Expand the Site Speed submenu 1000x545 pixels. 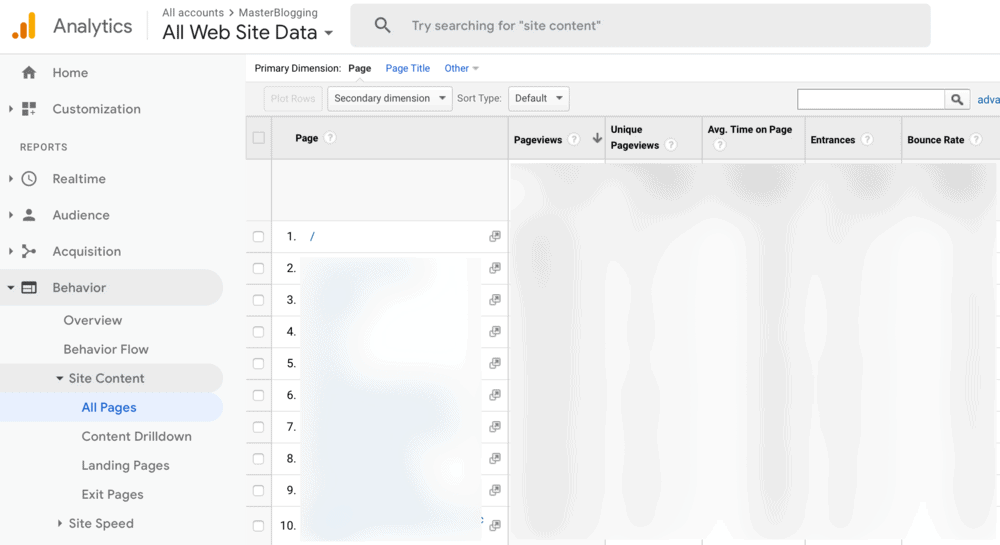pyautogui.click(x=59, y=523)
